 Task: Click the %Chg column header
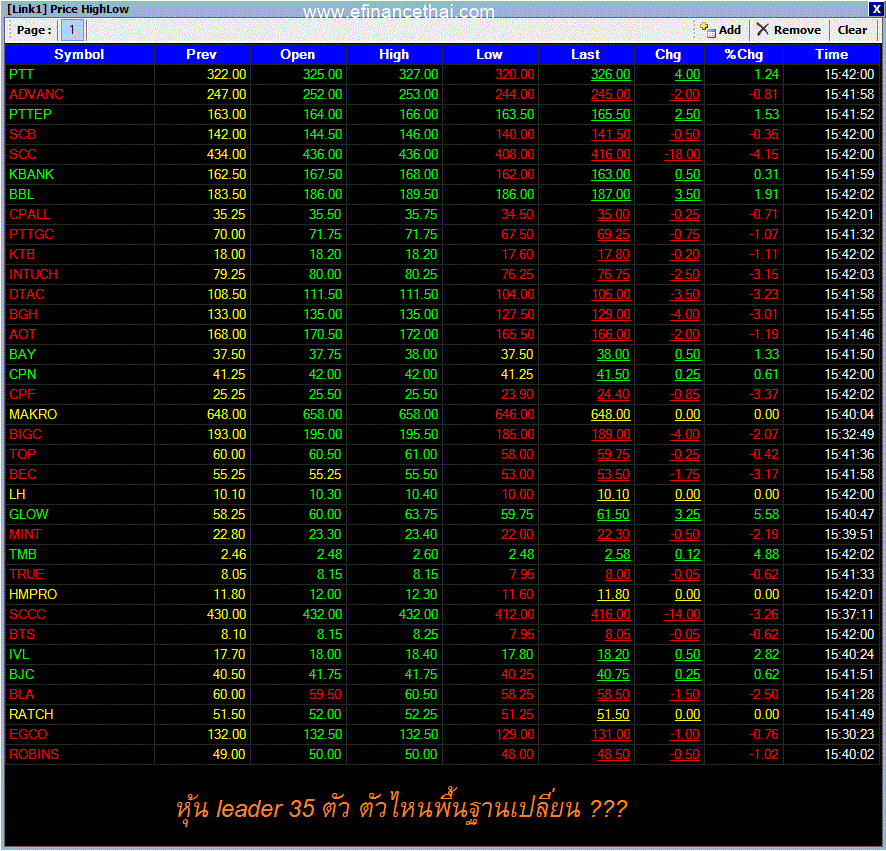click(x=744, y=54)
